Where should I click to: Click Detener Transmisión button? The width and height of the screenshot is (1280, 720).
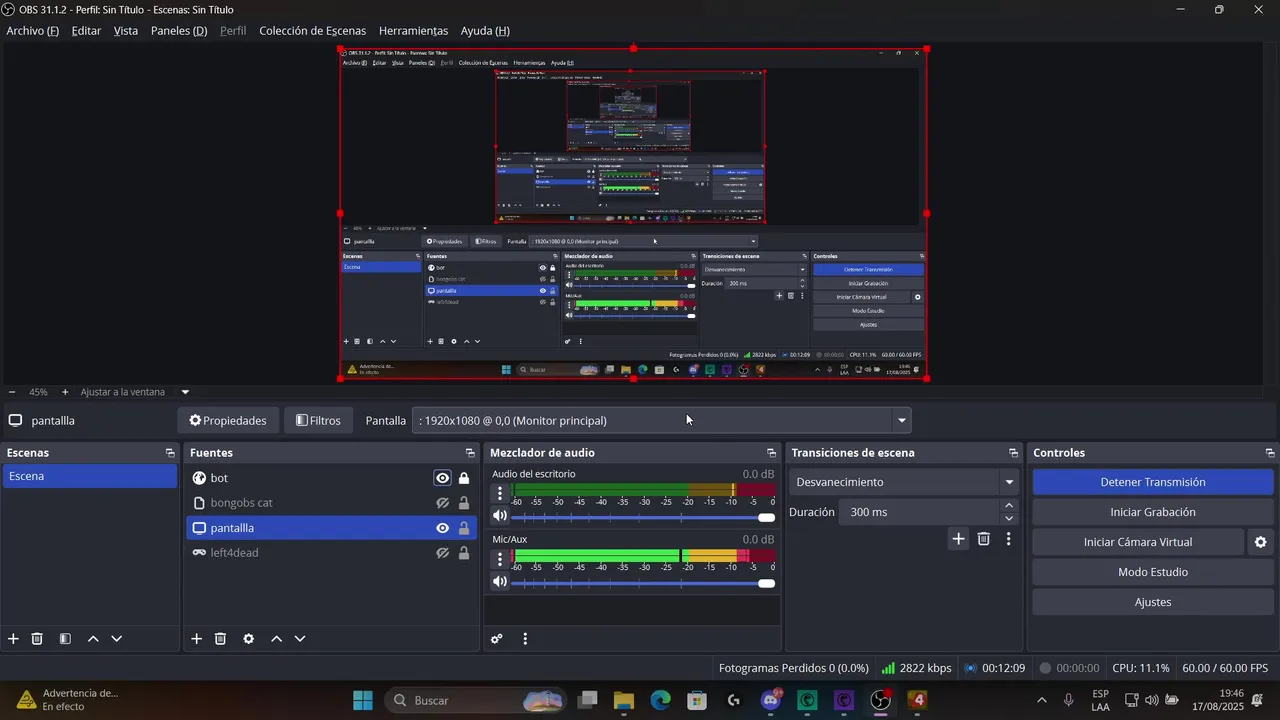click(x=1153, y=482)
